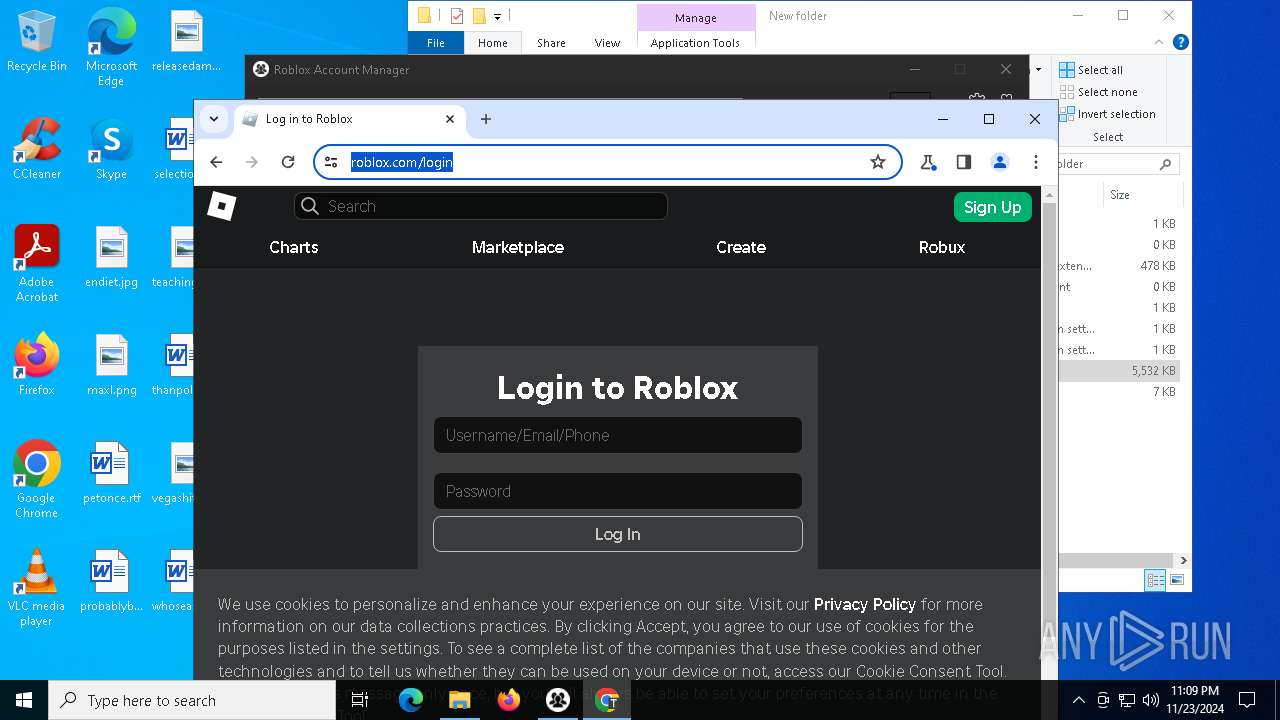Image resolution: width=1280 pixels, height=720 pixels.
Task: Focus the Password field
Action: (x=618, y=491)
